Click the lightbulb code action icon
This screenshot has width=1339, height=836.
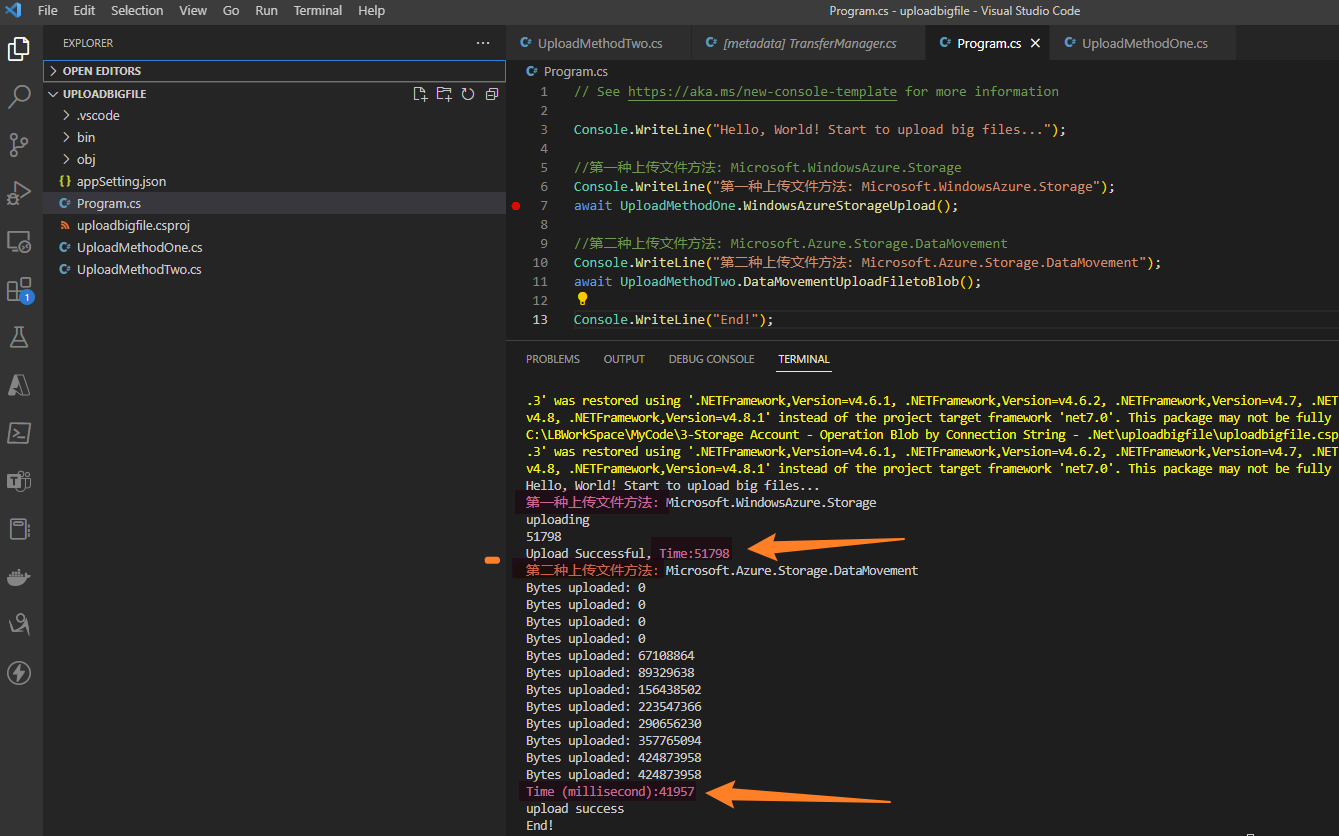[582, 299]
